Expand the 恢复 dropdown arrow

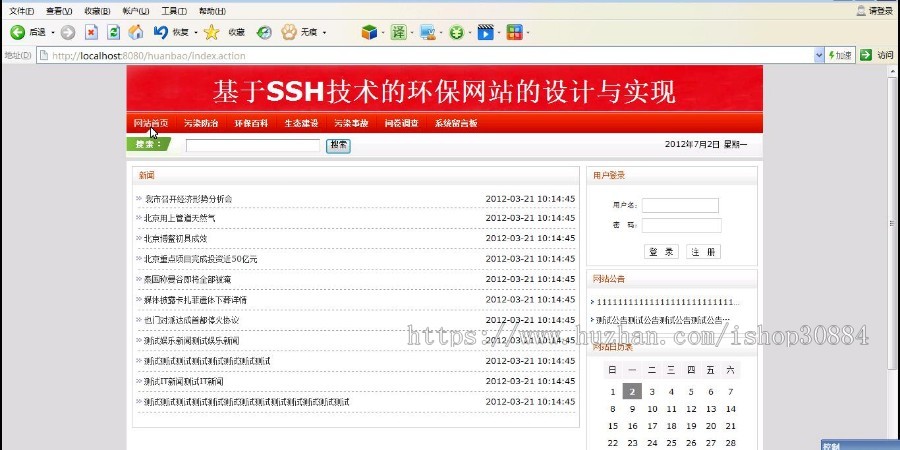click(x=195, y=33)
